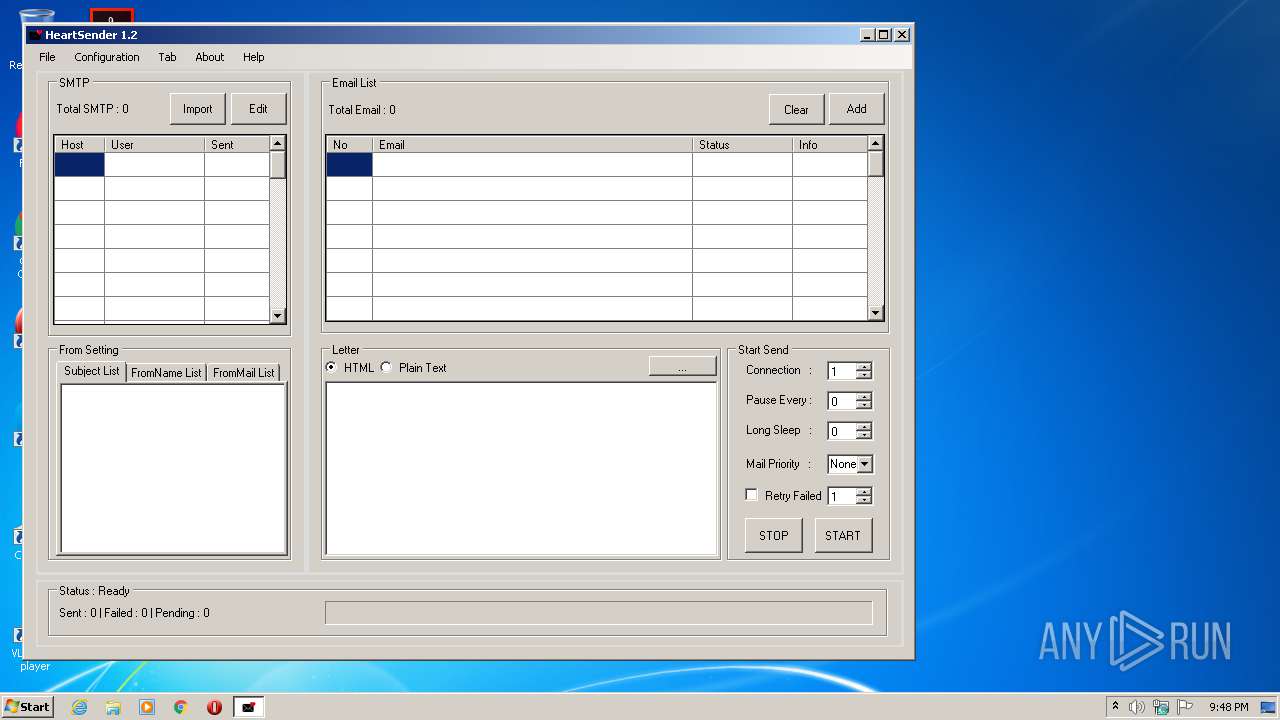Open Windows Media Player from the taskbar
The image size is (1280, 720).
click(147, 707)
